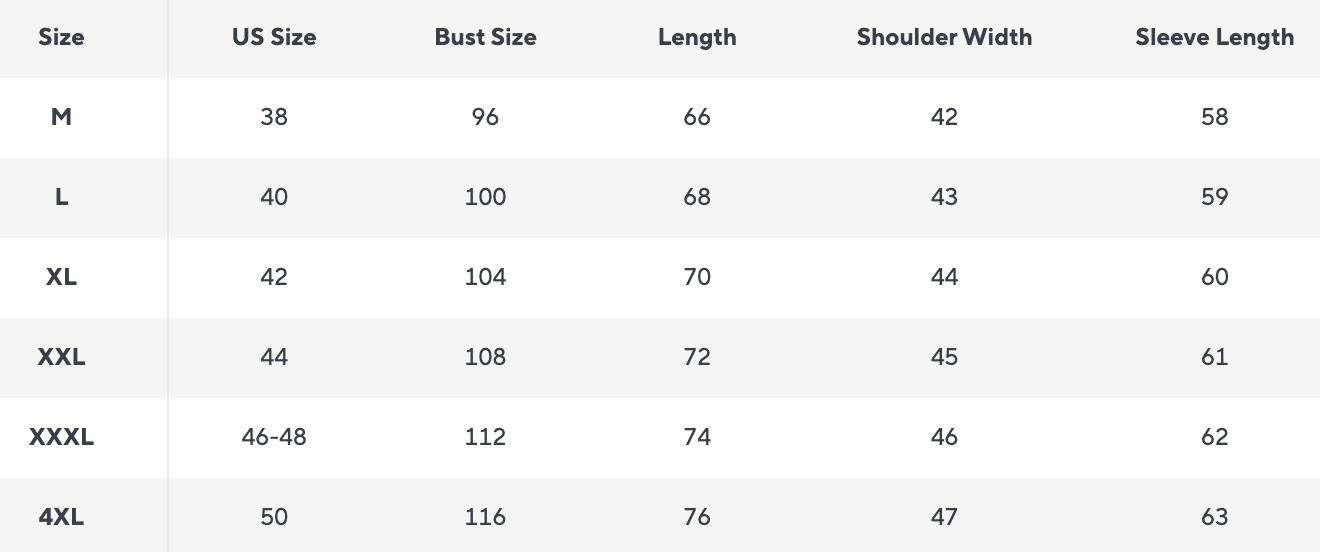This screenshot has width=1320, height=552.
Task: Select the XXL size row label
Action: pyautogui.click(x=61, y=357)
